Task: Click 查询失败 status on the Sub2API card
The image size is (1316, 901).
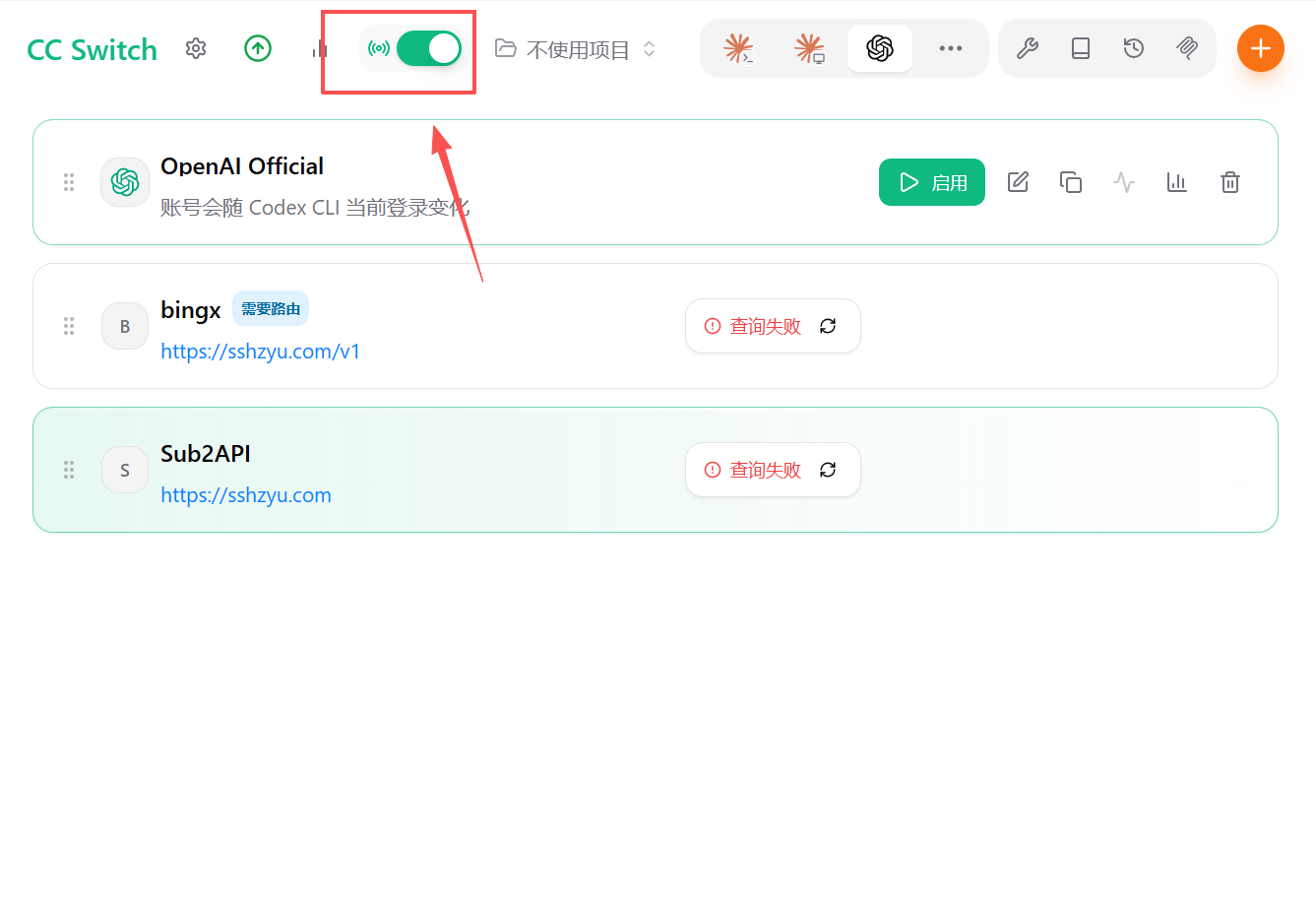Action: 753,470
